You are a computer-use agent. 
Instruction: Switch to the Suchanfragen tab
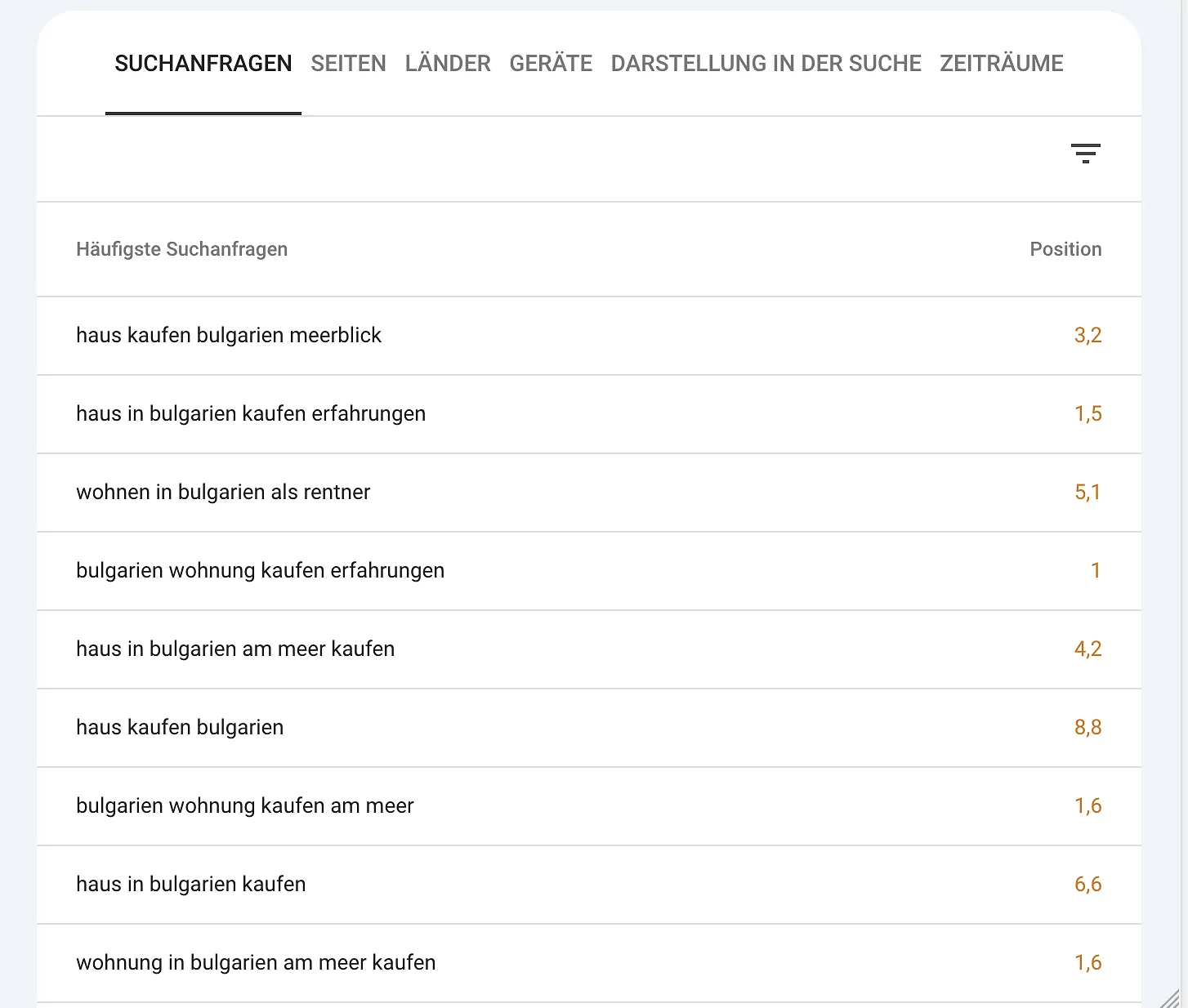[x=203, y=64]
